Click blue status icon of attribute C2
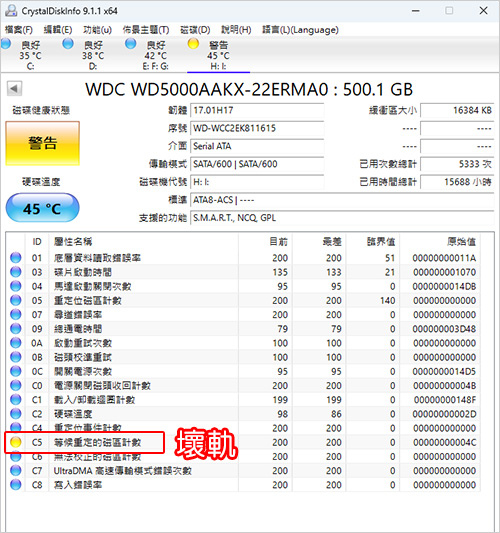Image resolution: width=500 pixels, height=533 pixels. 16,414
